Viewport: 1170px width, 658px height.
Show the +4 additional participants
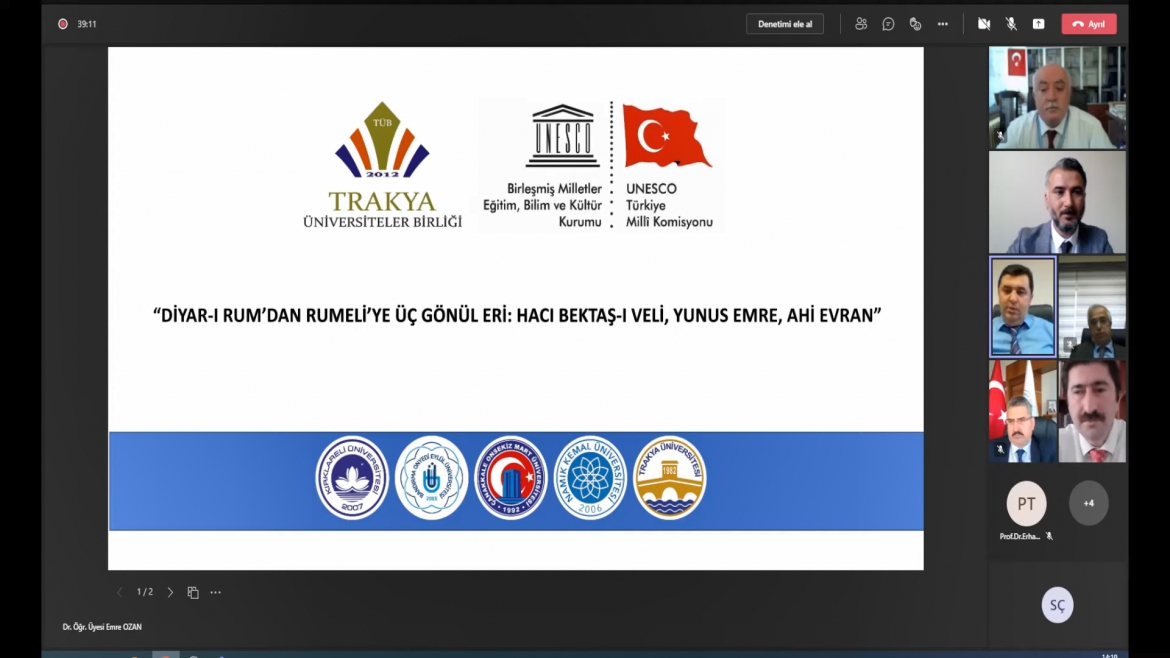pyautogui.click(x=1089, y=504)
